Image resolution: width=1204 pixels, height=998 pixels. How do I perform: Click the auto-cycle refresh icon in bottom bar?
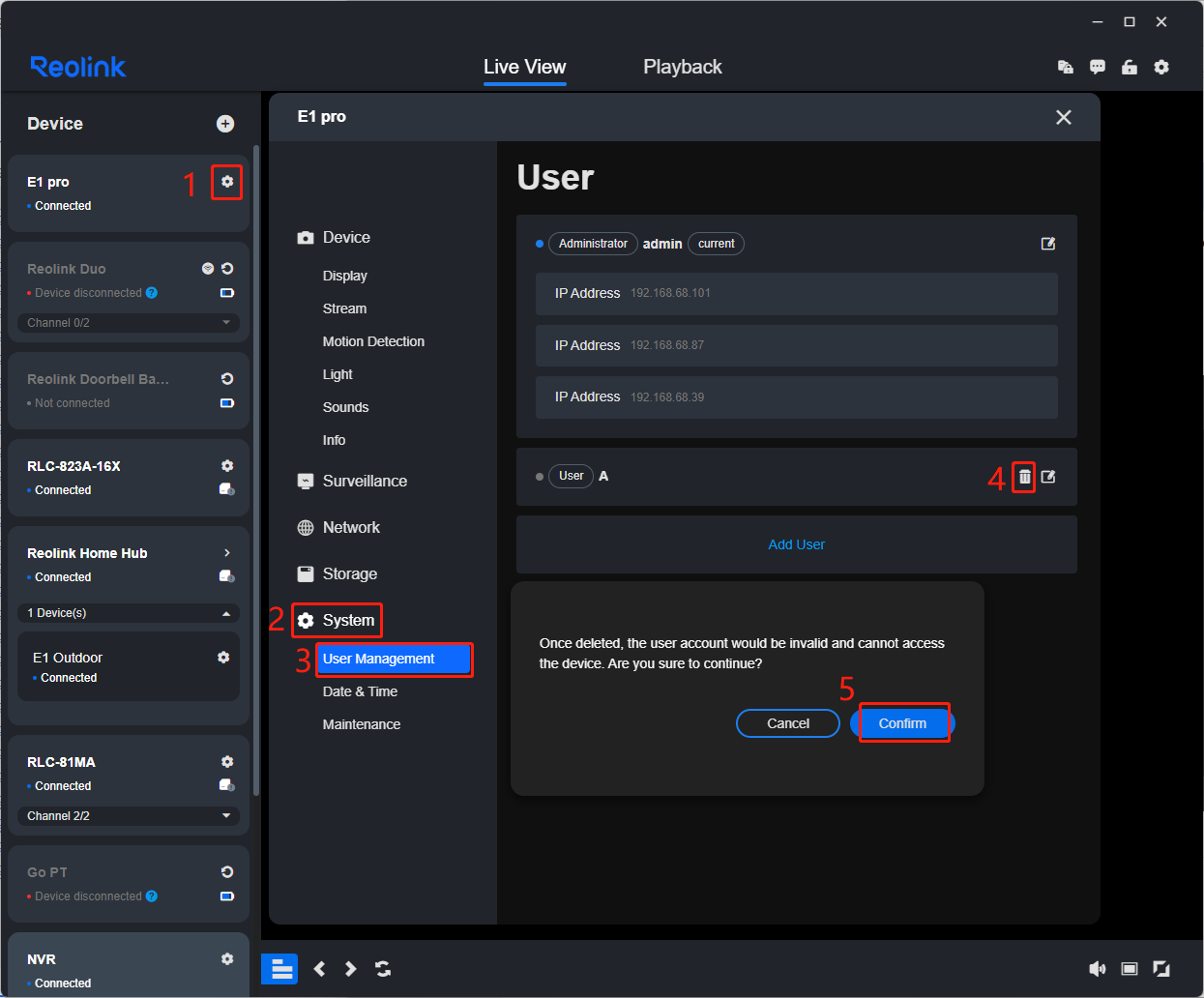[x=383, y=969]
